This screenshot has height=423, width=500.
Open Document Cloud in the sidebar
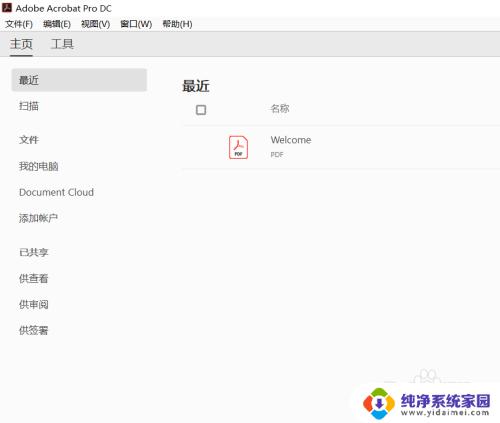56,192
